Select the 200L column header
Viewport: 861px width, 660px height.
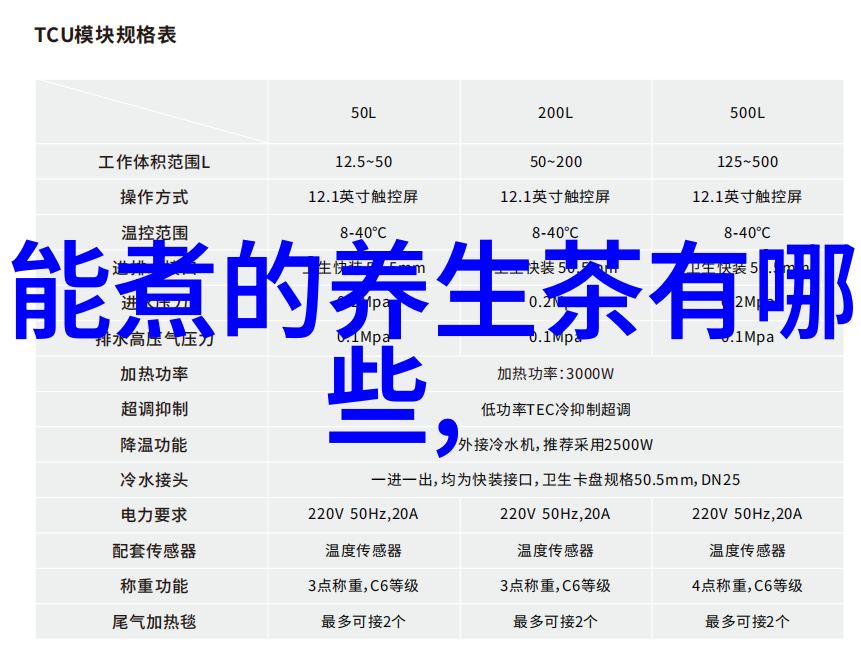pos(555,113)
